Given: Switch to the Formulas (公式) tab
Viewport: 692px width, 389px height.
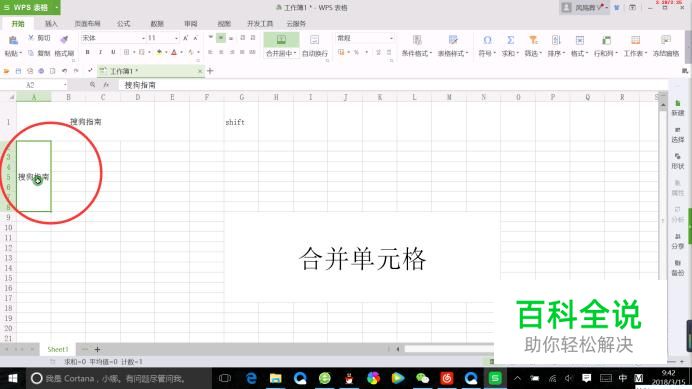Looking at the screenshot, I should (x=124, y=23).
